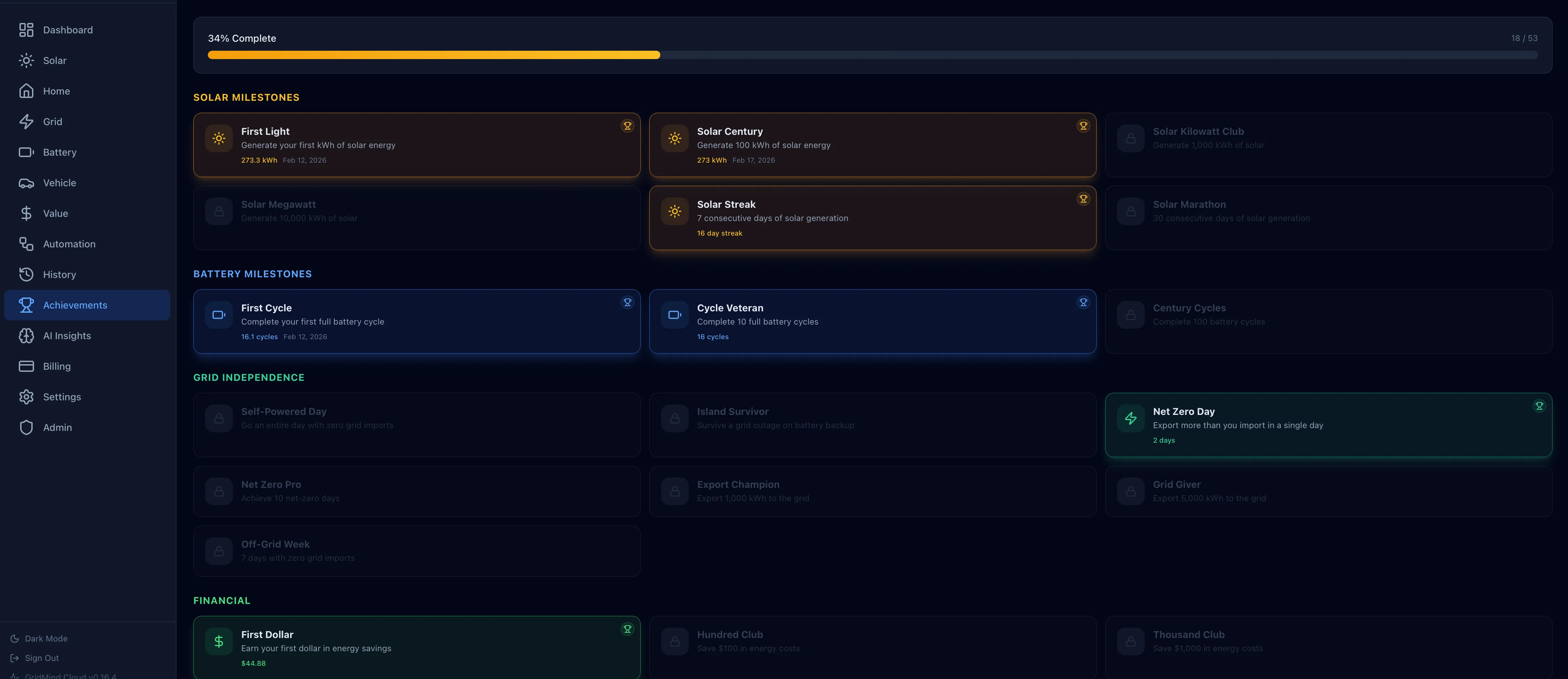
Task: Click the Sign Out link
Action: (35, 658)
